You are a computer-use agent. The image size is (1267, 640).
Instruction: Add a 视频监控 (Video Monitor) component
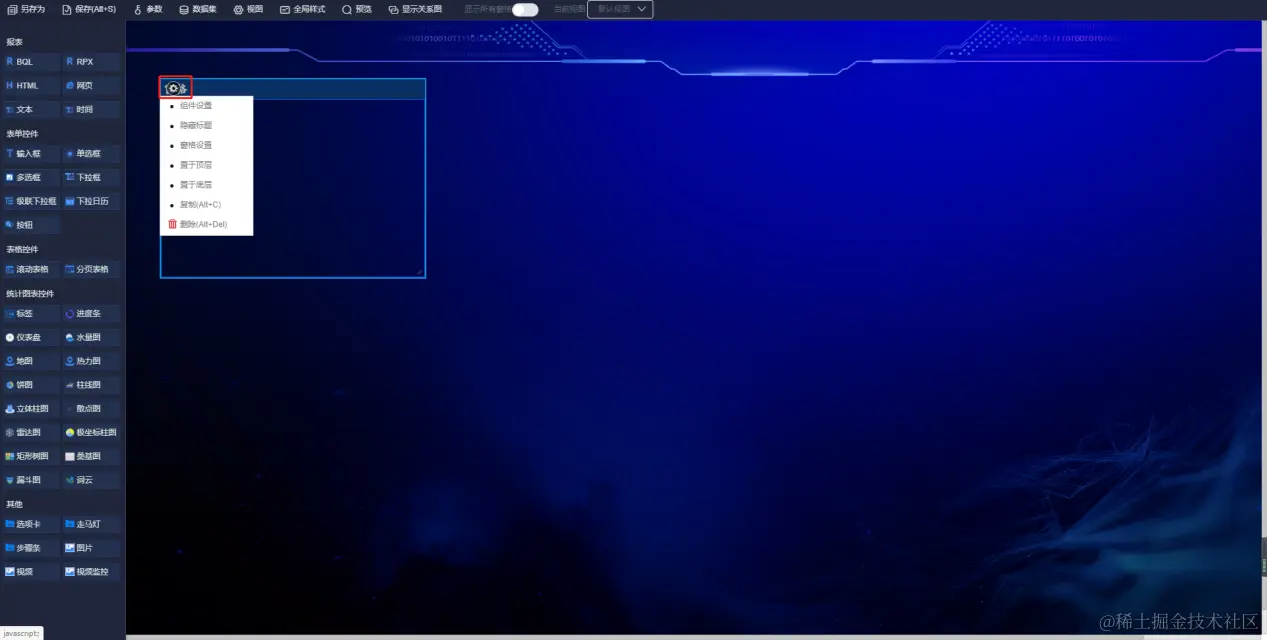click(91, 572)
